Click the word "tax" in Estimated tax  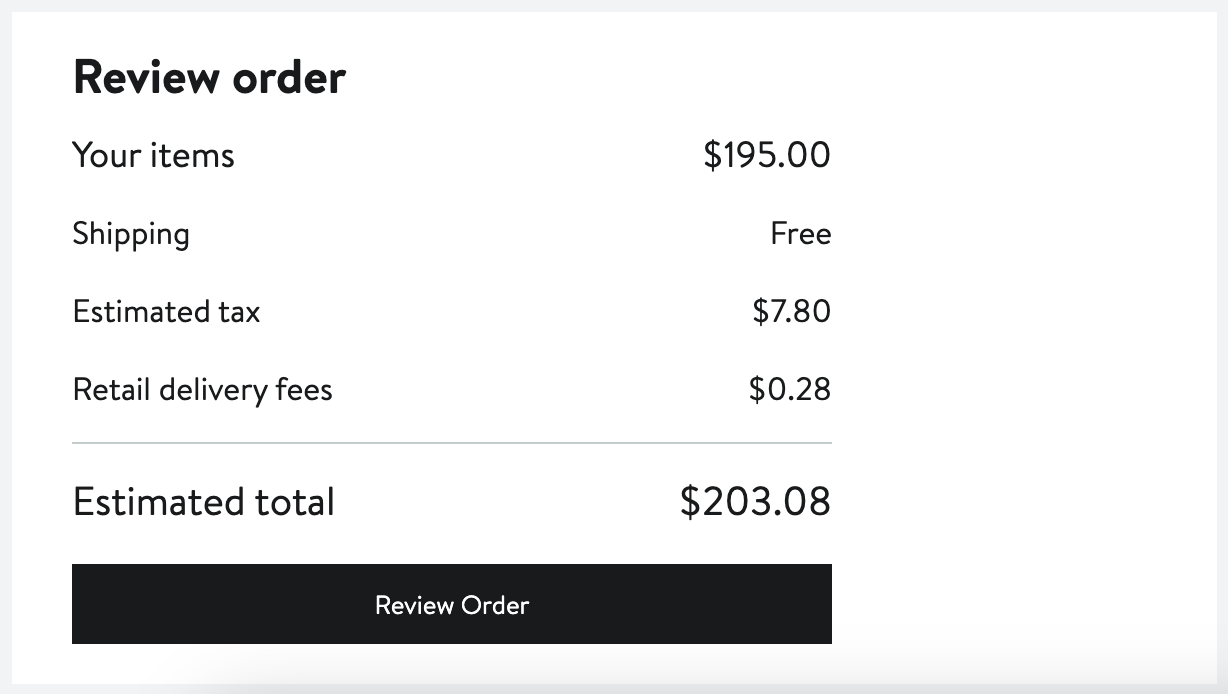pos(239,311)
